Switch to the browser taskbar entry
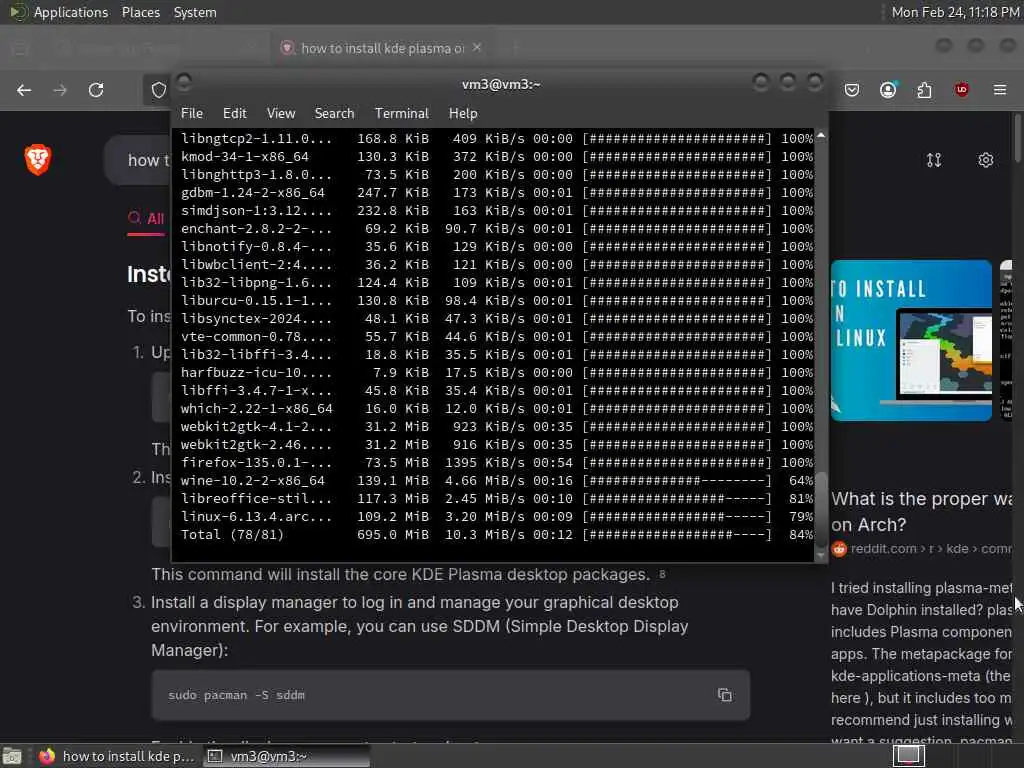Screen dimensions: 1024x768 pos(118,756)
